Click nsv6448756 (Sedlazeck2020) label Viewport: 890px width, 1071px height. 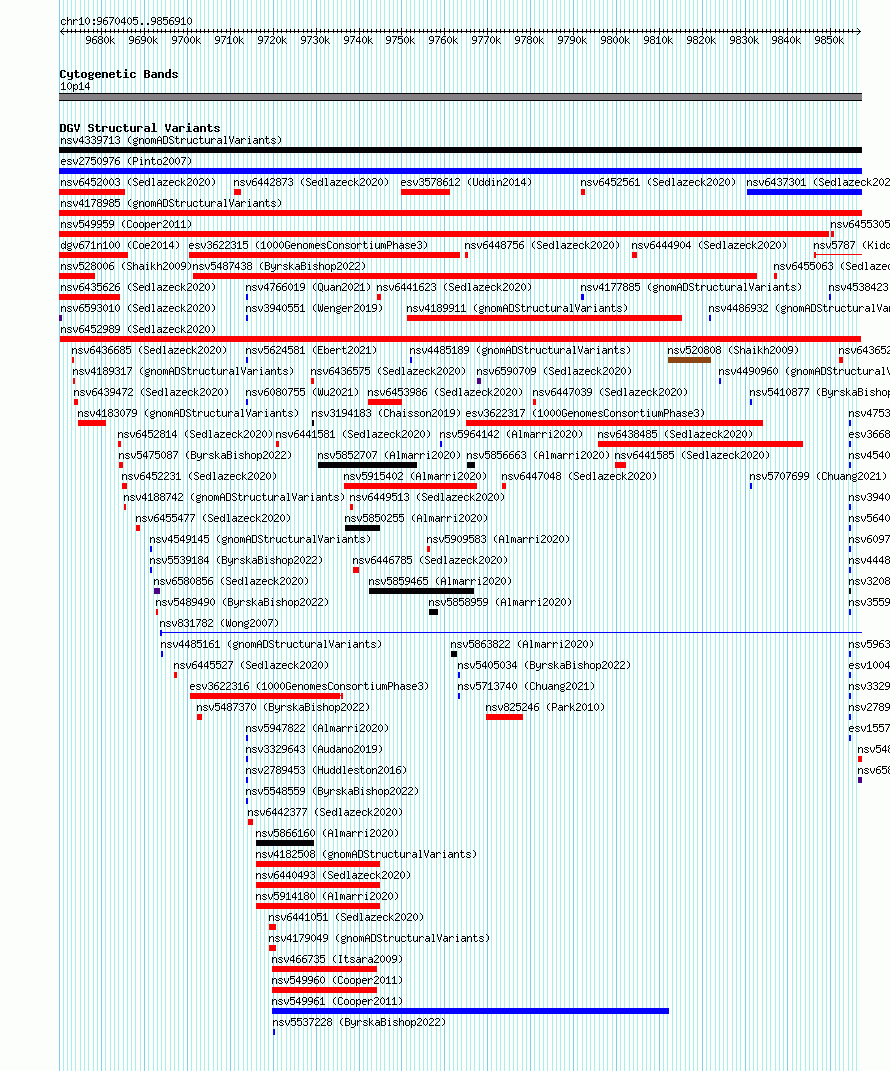[542, 245]
